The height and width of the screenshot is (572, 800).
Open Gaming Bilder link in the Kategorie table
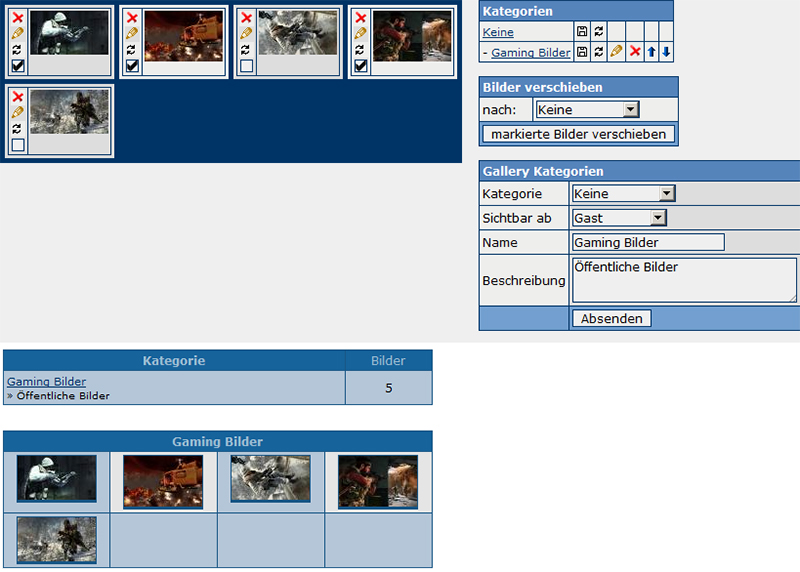coord(46,381)
